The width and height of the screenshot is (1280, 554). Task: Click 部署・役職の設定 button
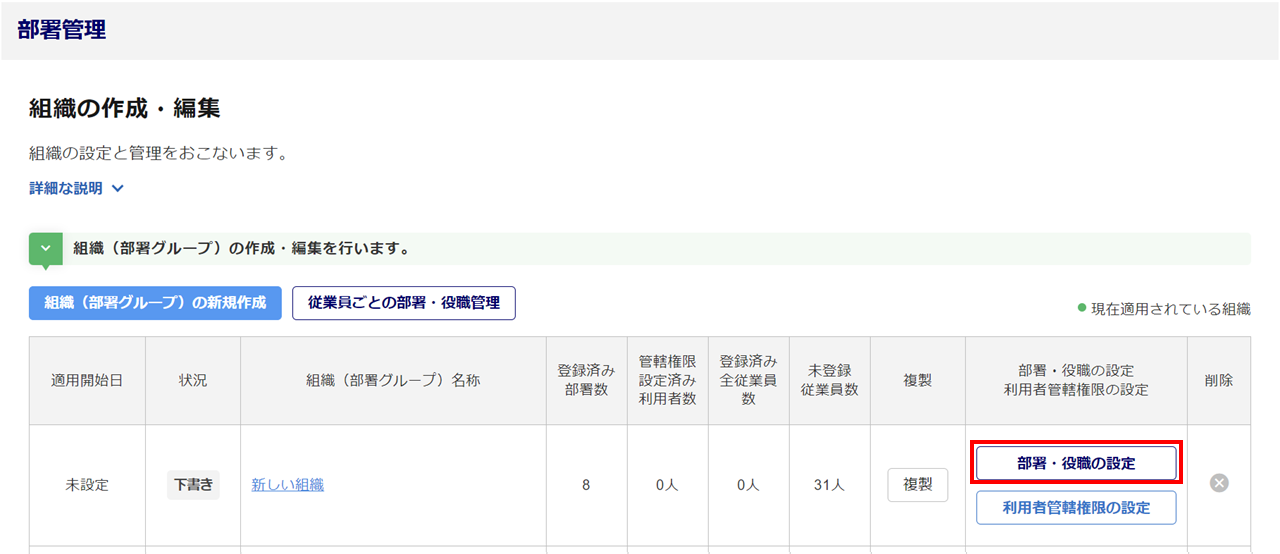point(1076,464)
